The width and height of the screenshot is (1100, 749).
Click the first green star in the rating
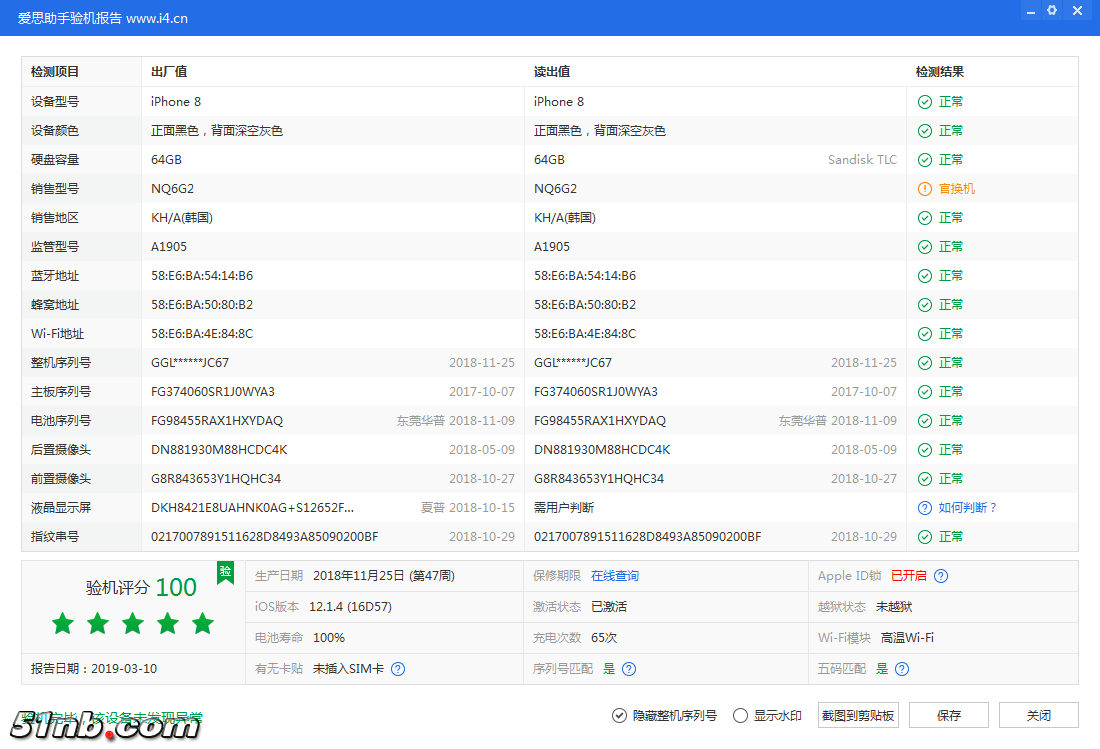[62, 622]
